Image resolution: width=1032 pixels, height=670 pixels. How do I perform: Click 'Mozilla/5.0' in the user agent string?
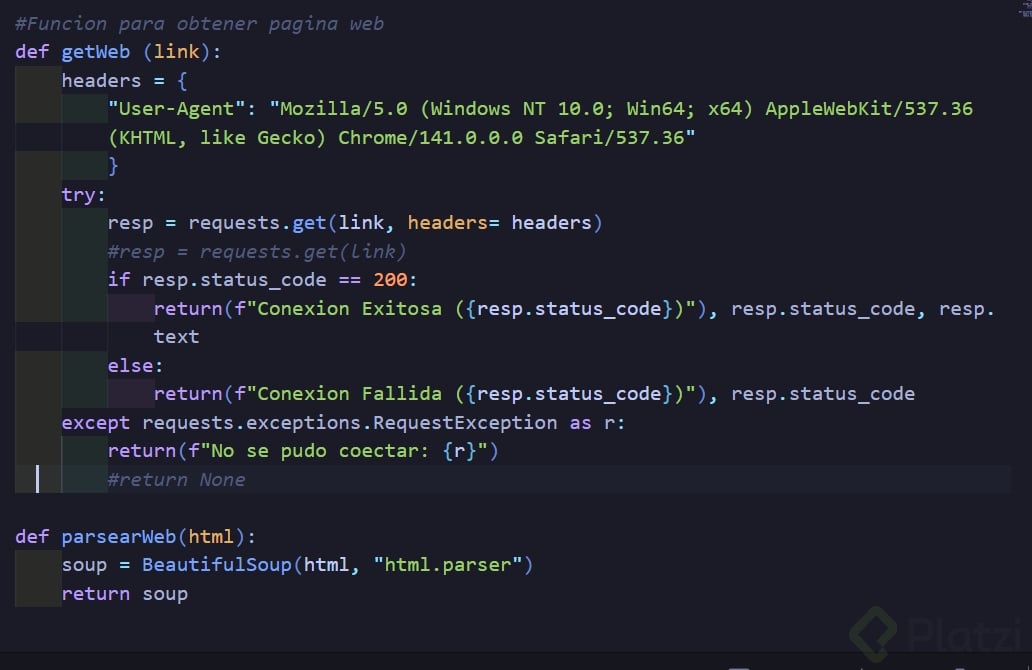344,109
